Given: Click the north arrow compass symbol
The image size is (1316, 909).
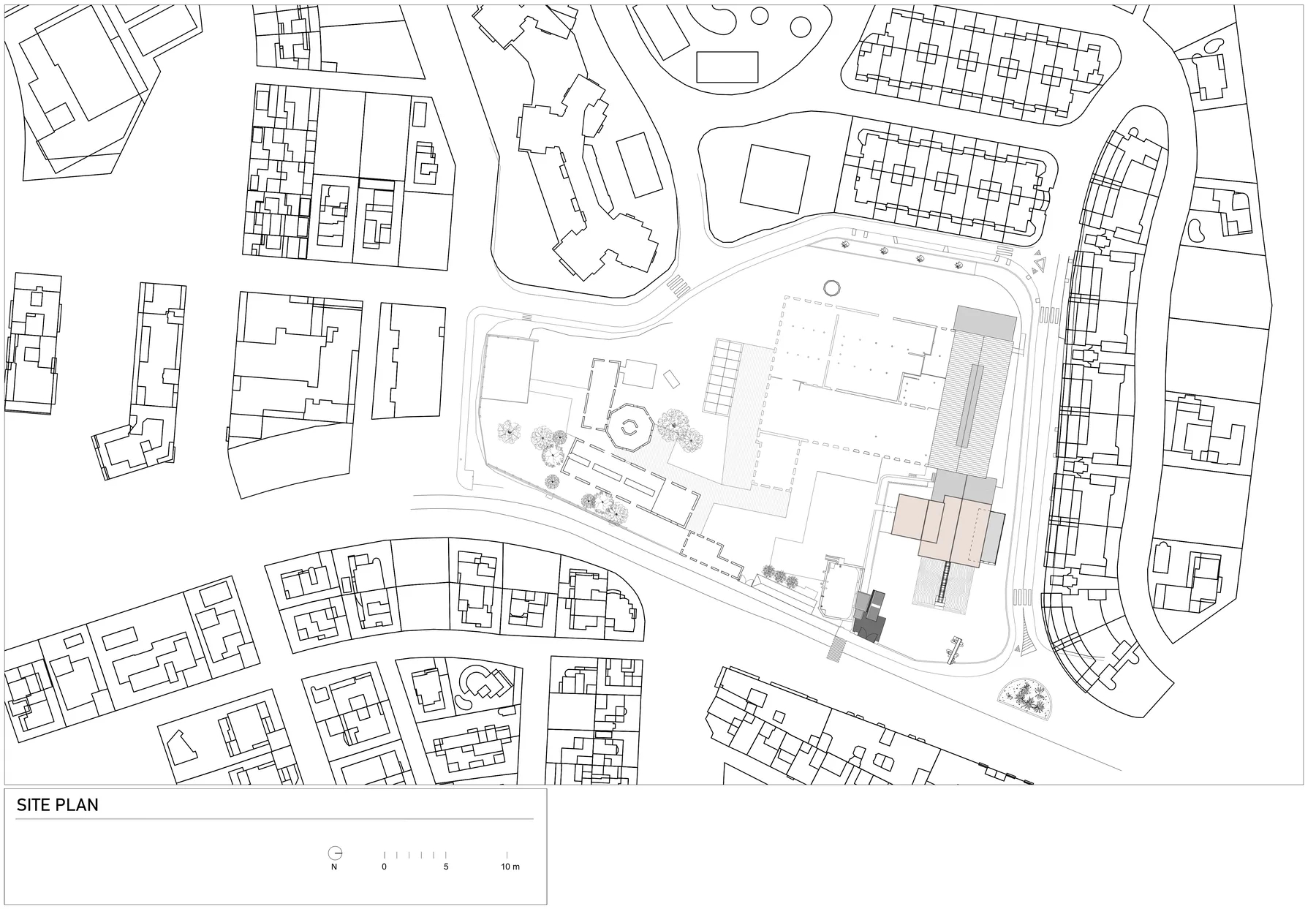Looking at the screenshot, I should (x=335, y=853).
